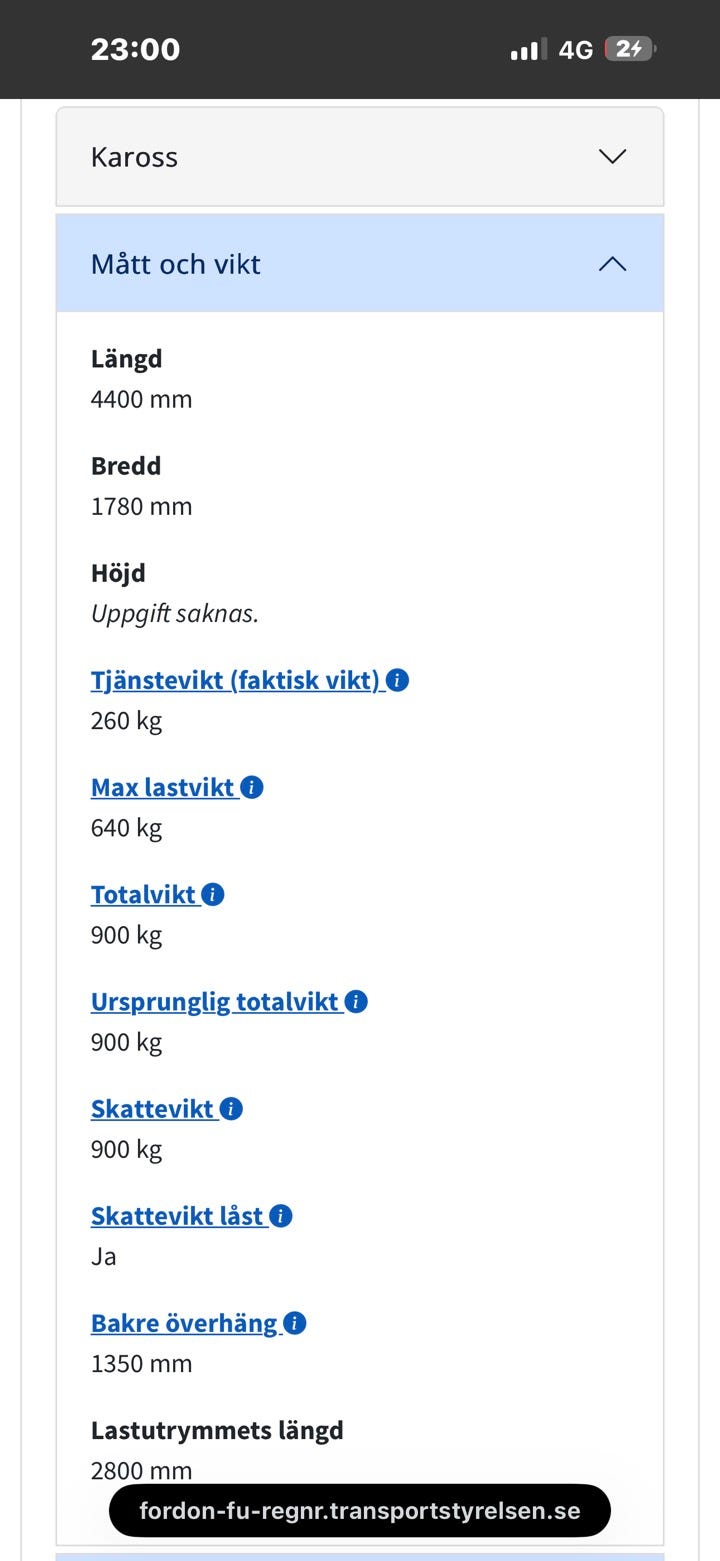Open the Ursprunglig totalvikt link
The width and height of the screenshot is (720, 1561).
click(x=215, y=1002)
